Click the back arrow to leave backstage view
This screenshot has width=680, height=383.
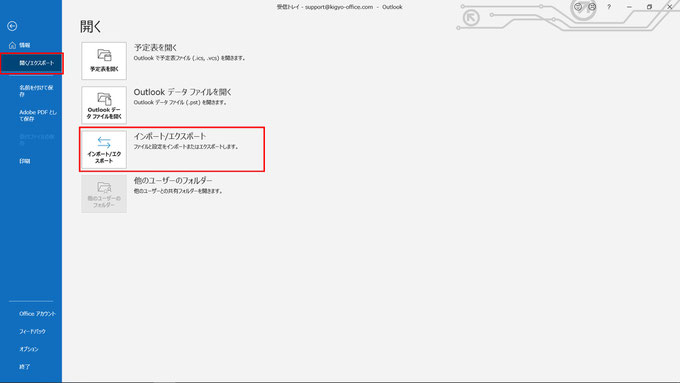[x=12, y=26]
